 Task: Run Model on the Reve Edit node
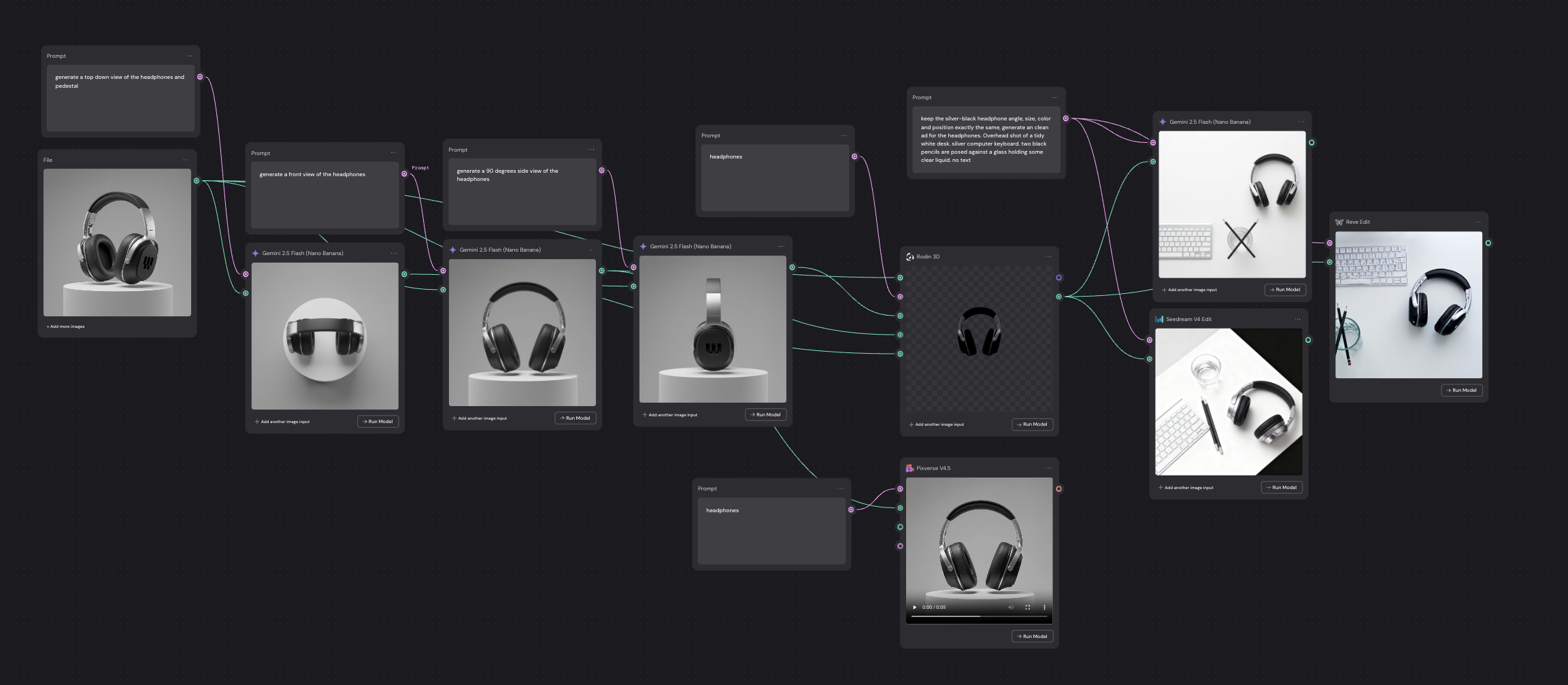point(1462,390)
